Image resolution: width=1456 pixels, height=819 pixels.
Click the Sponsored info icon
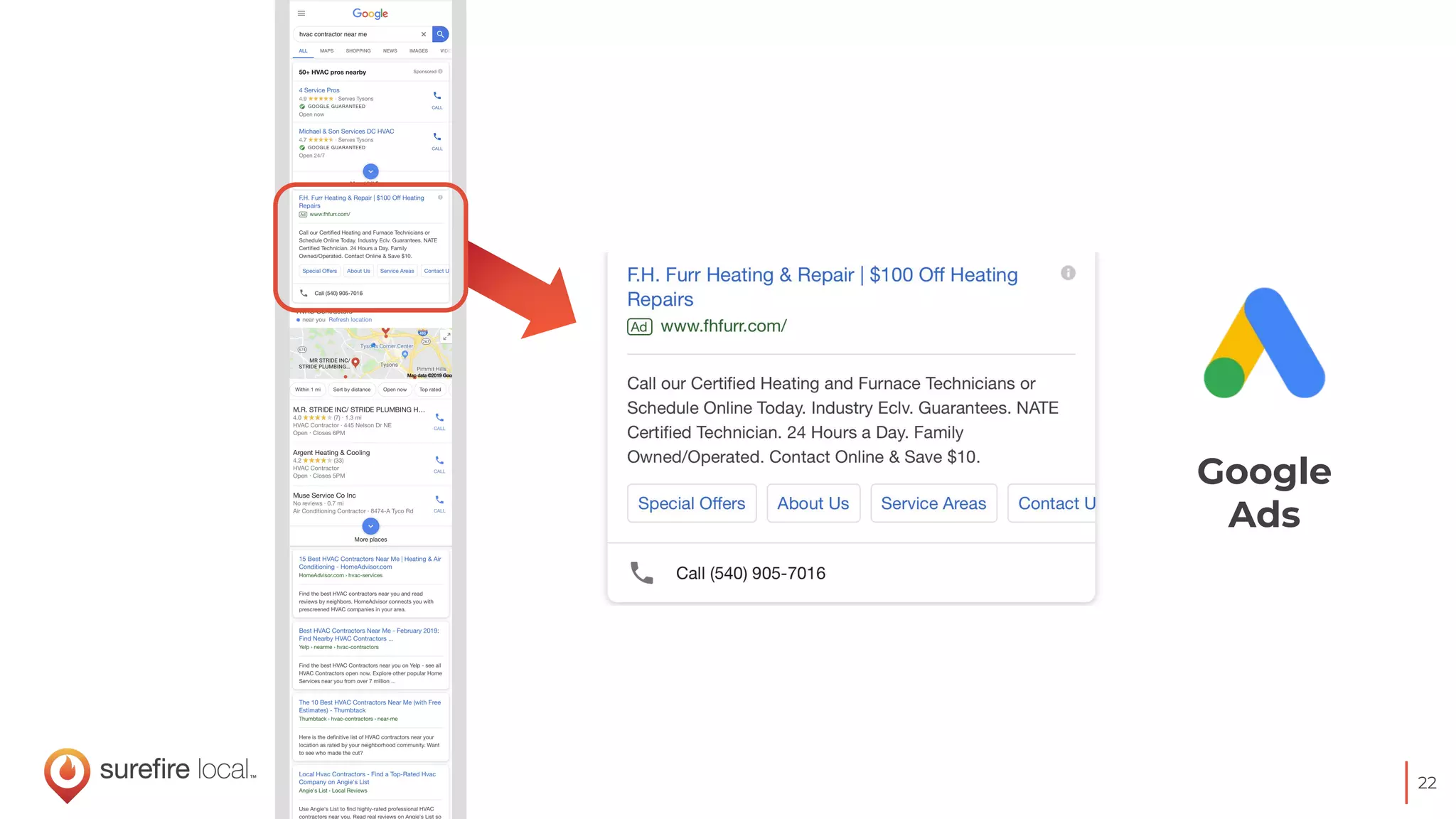click(441, 71)
